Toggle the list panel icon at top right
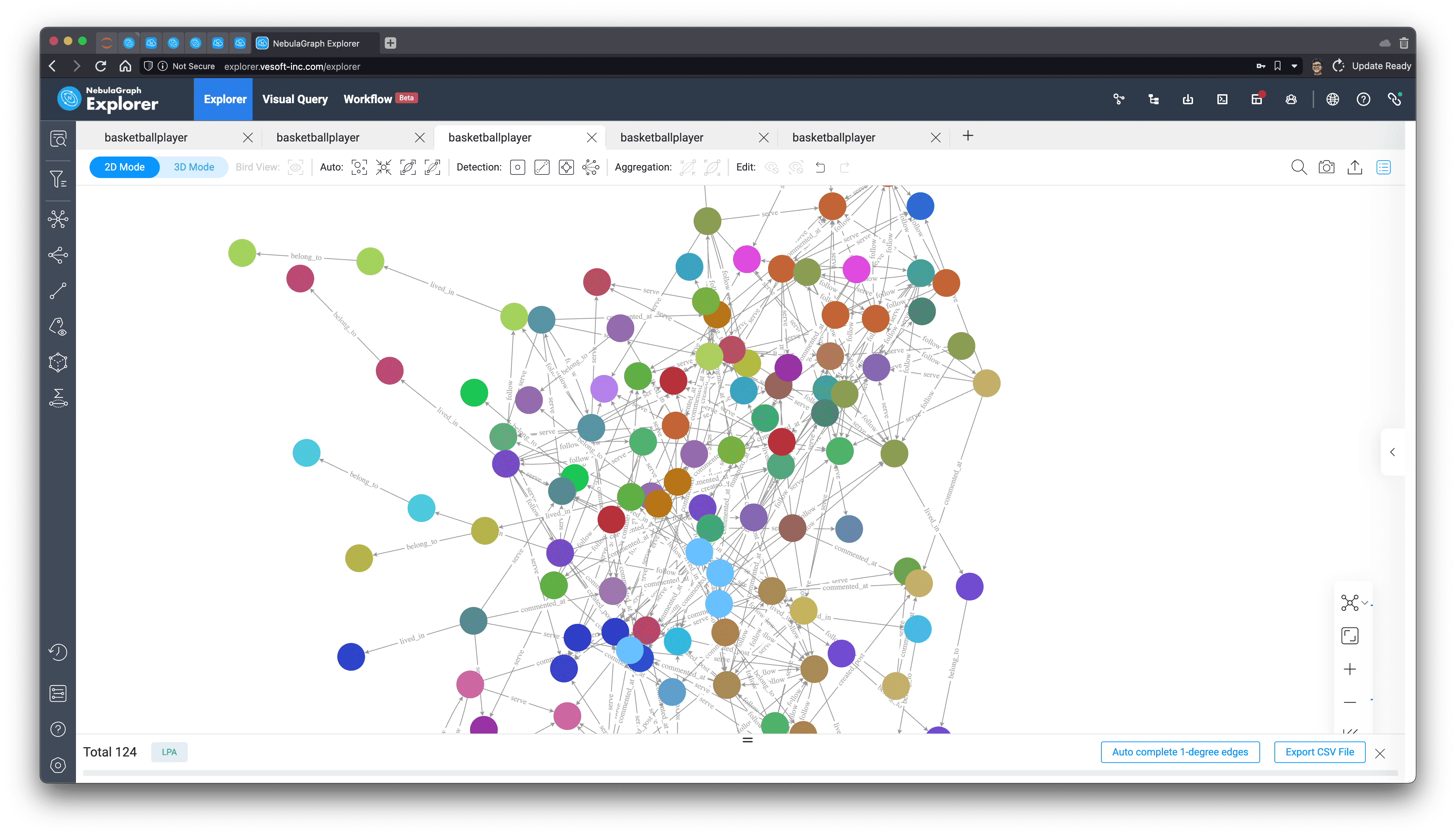The image size is (1456, 836). pos(1383,167)
